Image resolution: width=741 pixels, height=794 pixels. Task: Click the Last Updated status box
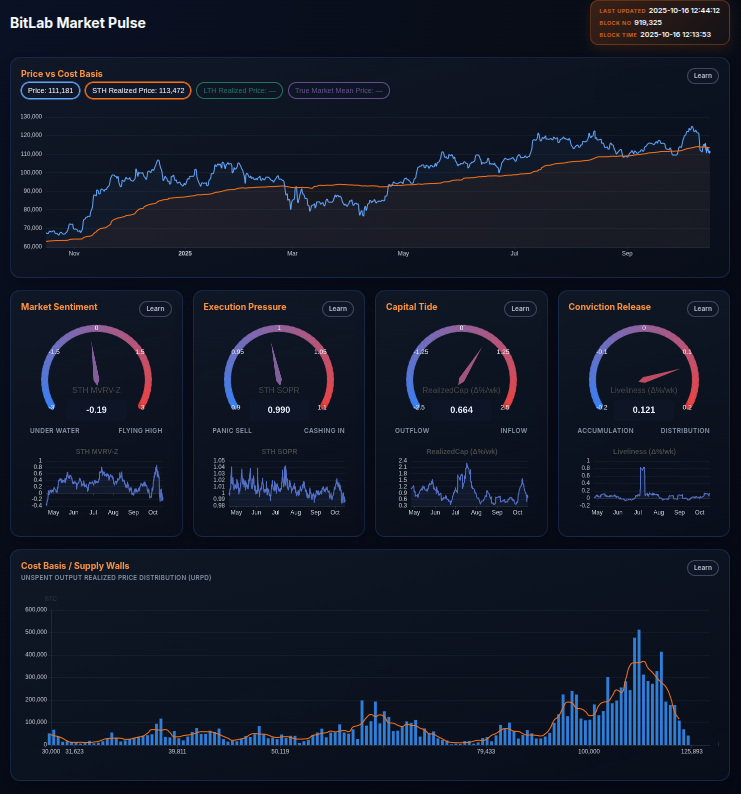659,22
